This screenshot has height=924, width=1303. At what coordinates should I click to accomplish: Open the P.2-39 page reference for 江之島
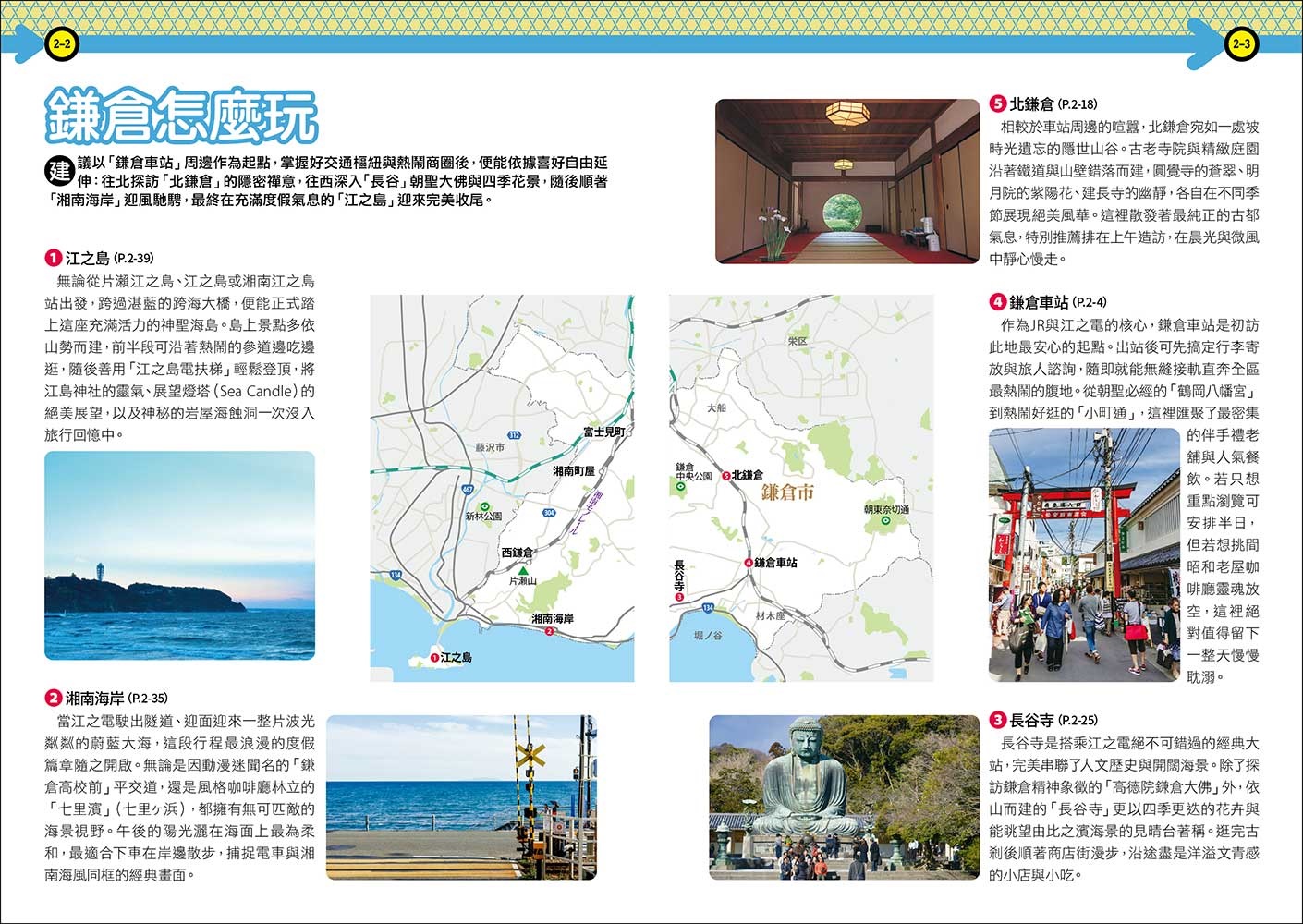tap(134, 259)
